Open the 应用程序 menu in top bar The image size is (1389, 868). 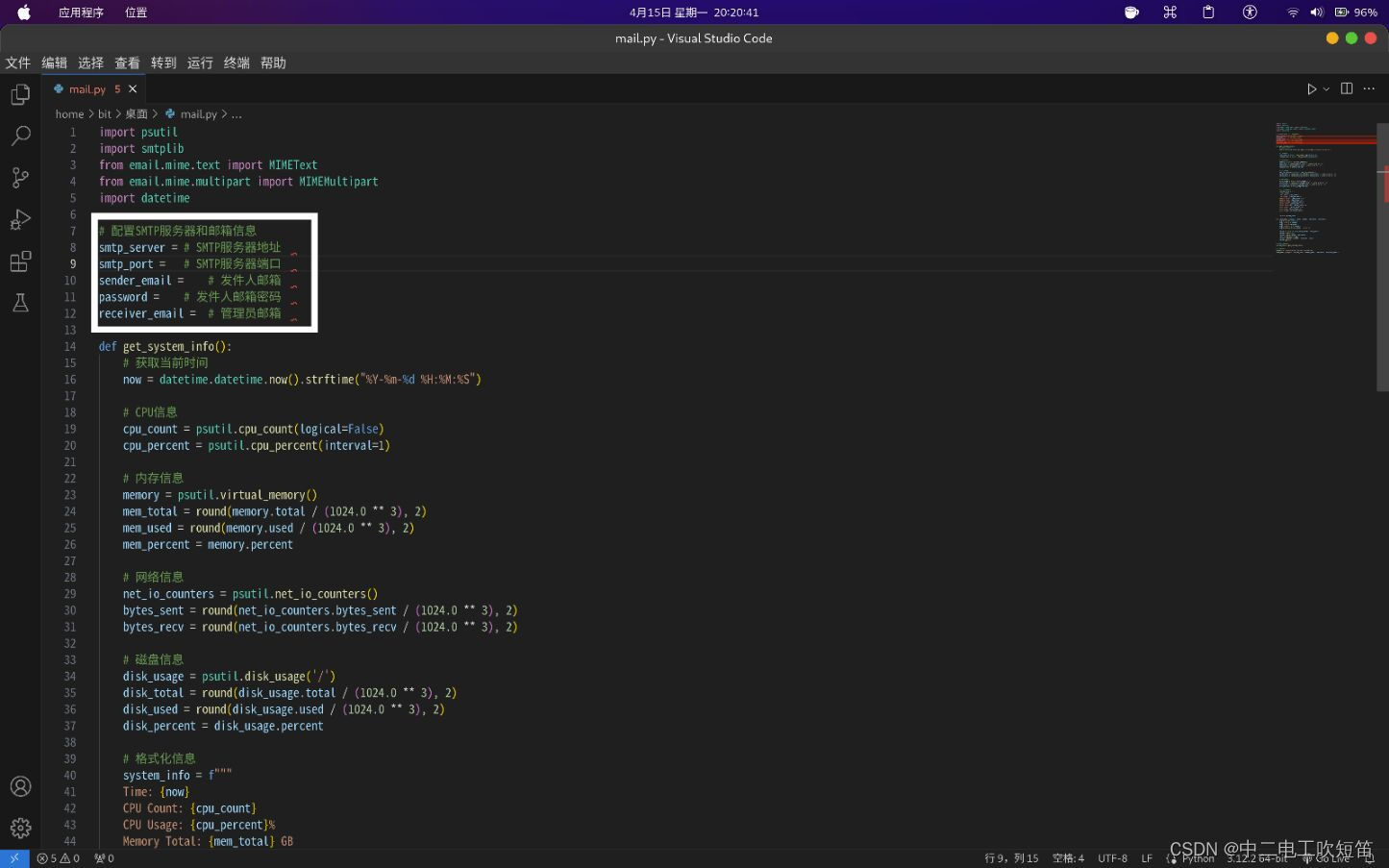81,12
